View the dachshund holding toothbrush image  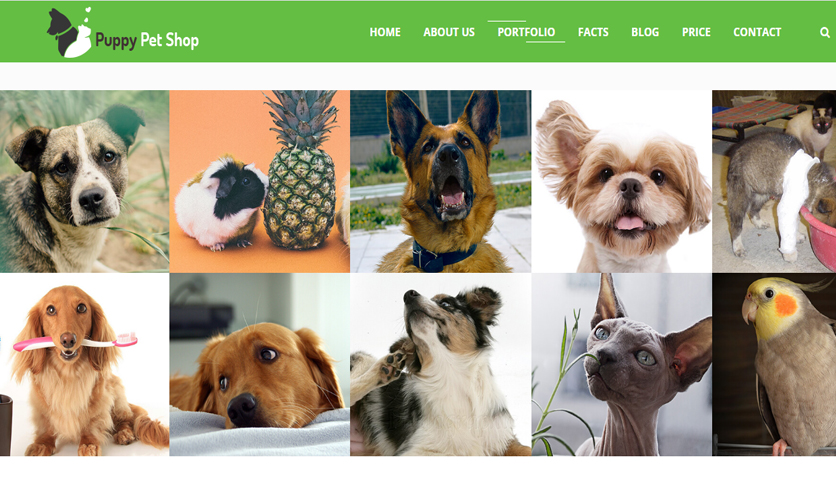84,365
